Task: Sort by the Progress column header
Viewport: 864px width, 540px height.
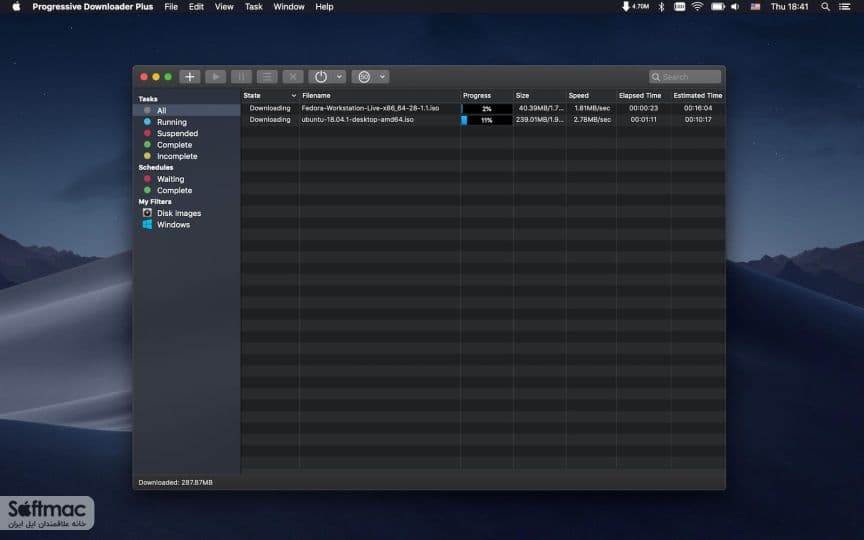Action: click(487, 95)
